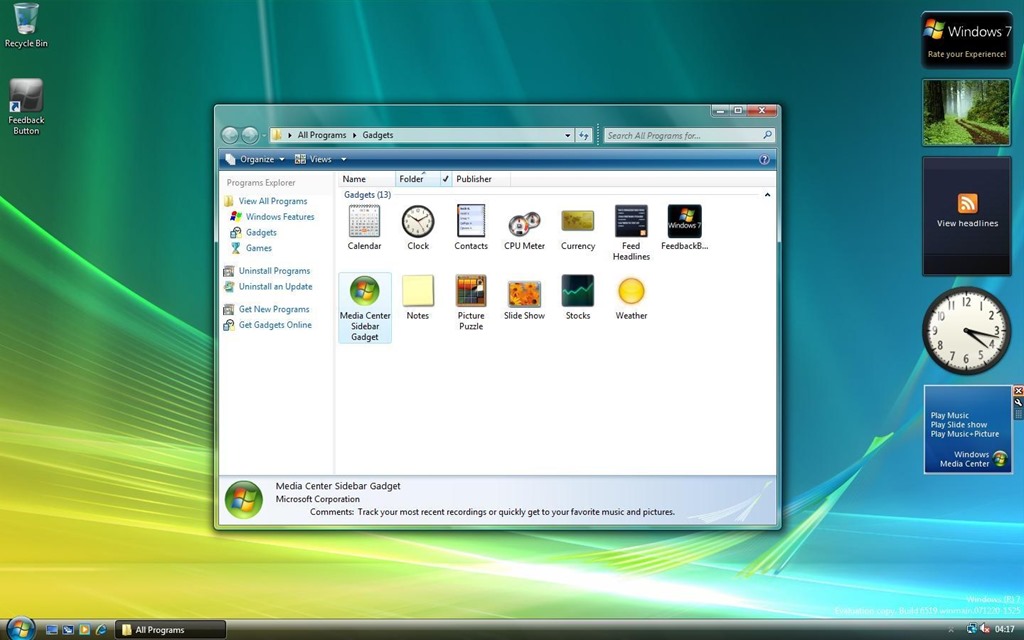Sort by the Name column

tap(366, 179)
